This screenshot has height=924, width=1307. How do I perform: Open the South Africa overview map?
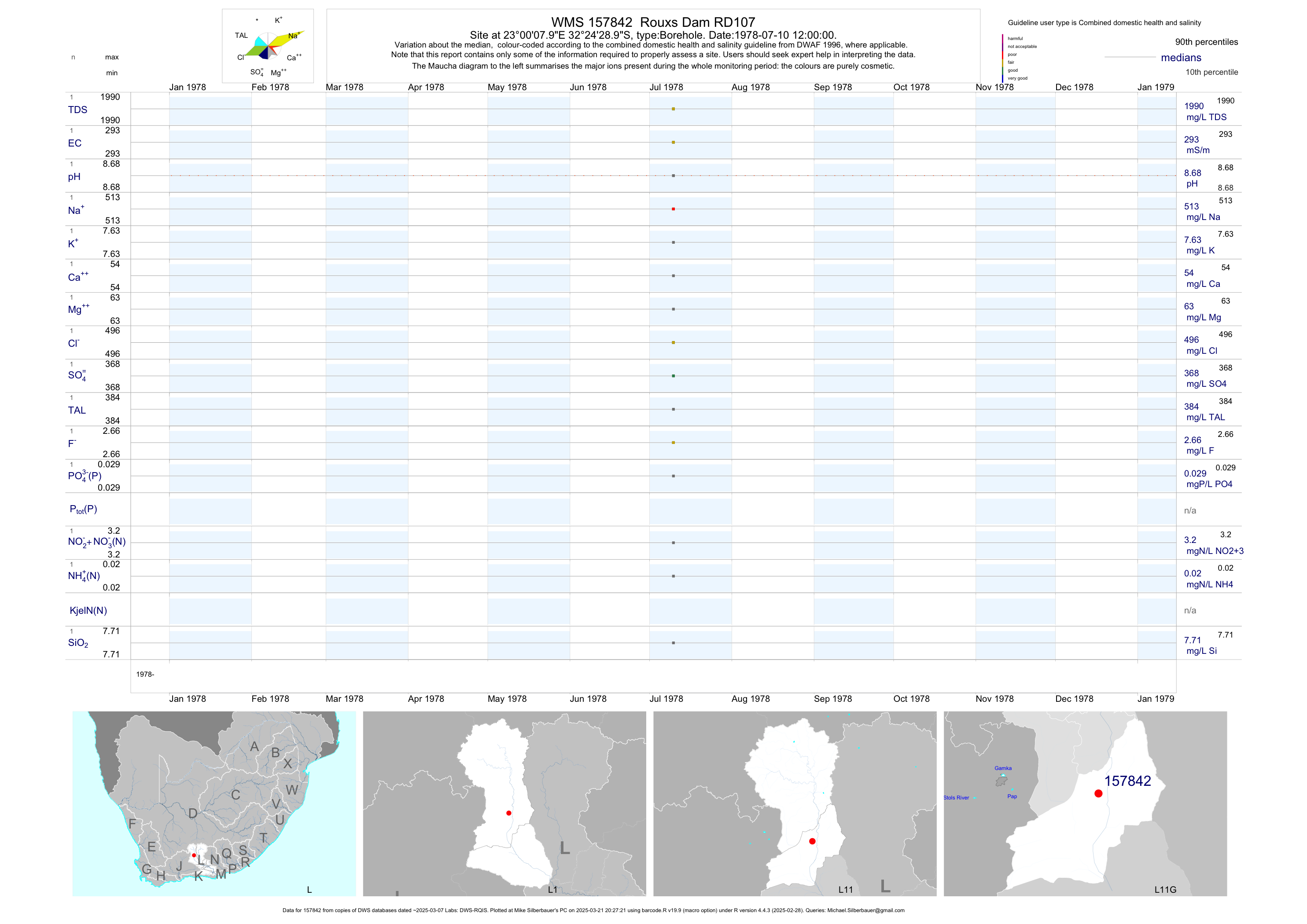click(214, 803)
